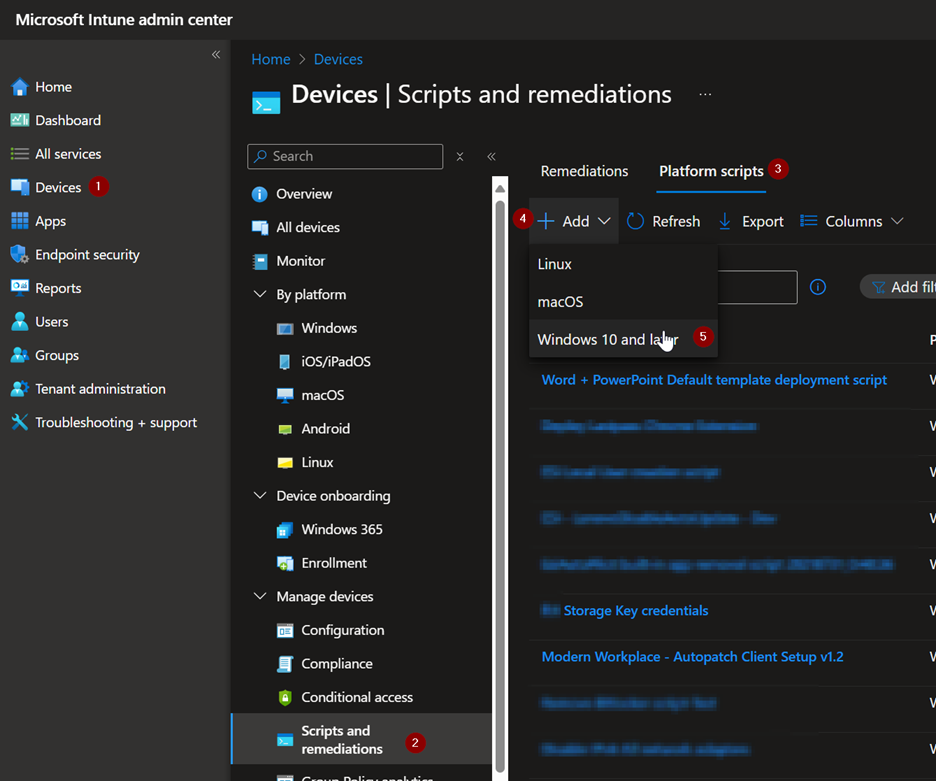Collapse the Device onboarding section

pyautogui.click(x=260, y=495)
